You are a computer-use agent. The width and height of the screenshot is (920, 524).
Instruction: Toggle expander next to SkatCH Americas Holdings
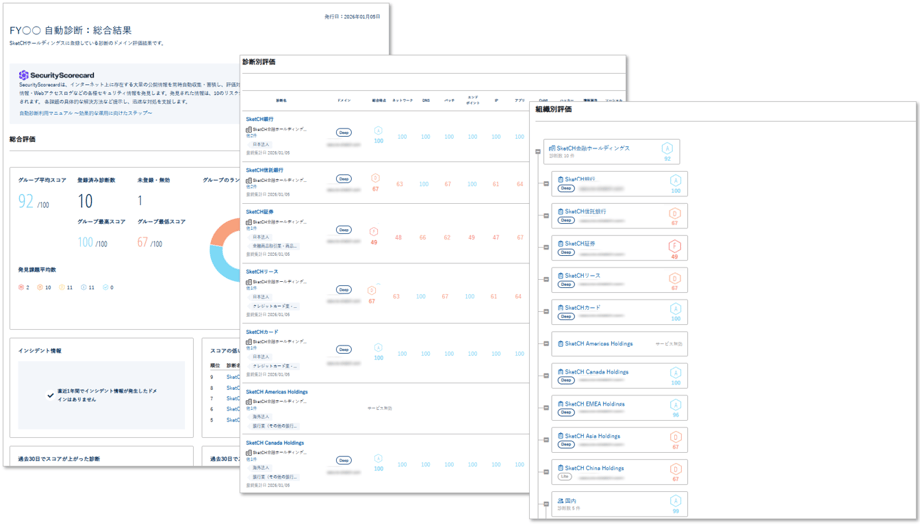tap(546, 344)
